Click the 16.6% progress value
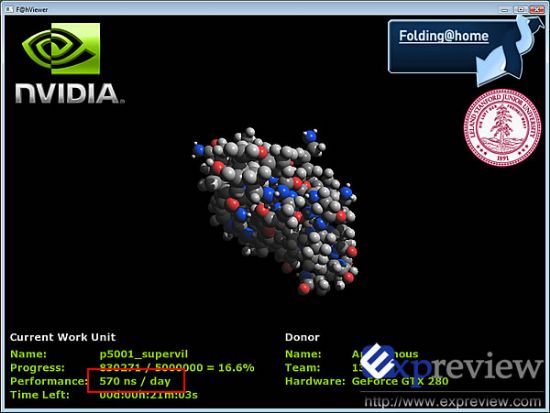The height and width of the screenshot is (413, 550). click(x=236, y=368)
